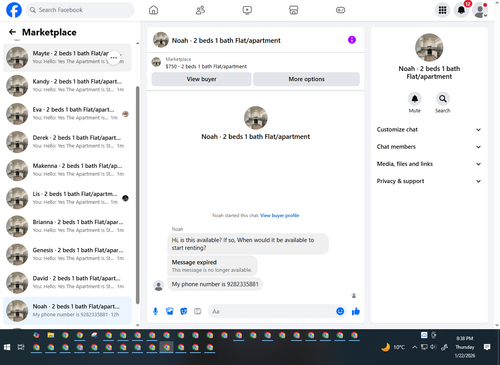Click the chat list scrollbar
500x365 pixels.
coord(138,195)
